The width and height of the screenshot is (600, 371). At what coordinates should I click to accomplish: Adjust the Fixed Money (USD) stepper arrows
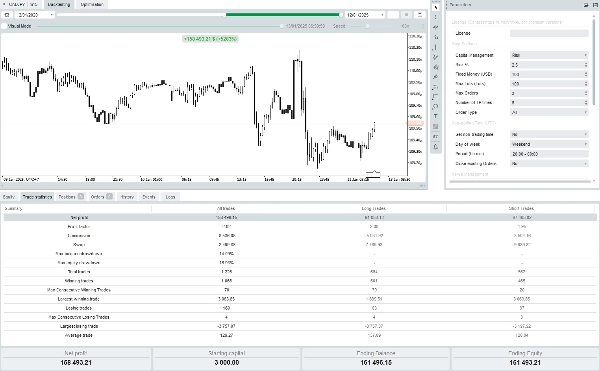(586, 74)
